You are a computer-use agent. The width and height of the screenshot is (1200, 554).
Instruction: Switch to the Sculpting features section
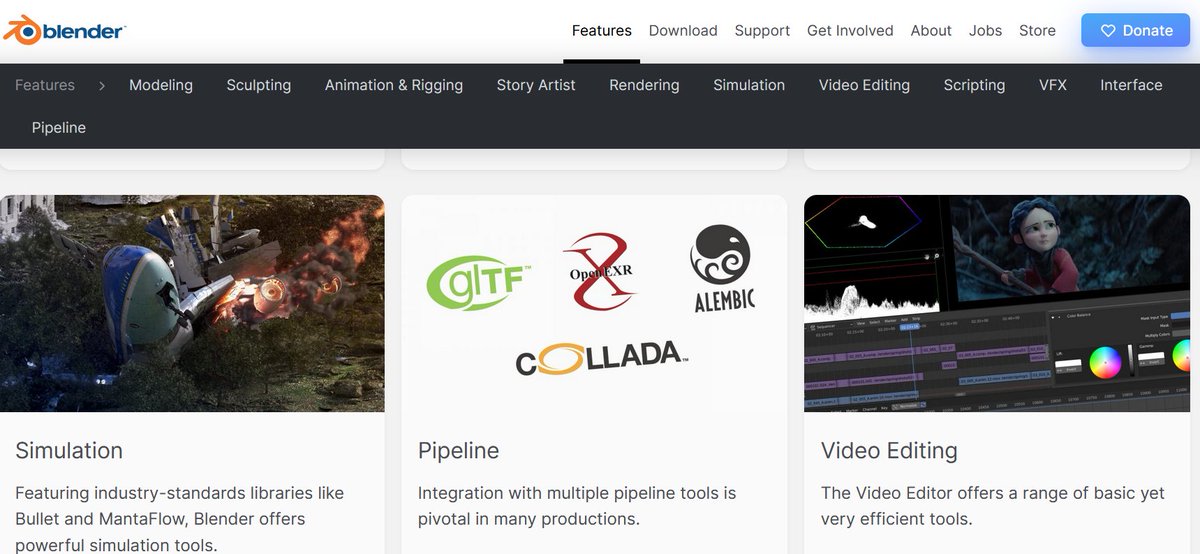259,85
